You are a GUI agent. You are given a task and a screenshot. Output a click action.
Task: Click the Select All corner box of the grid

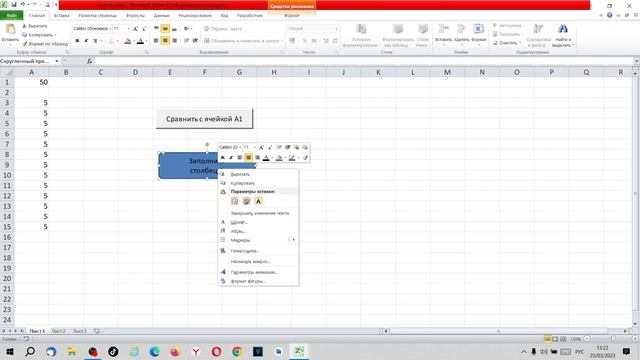tap(7, 72)
